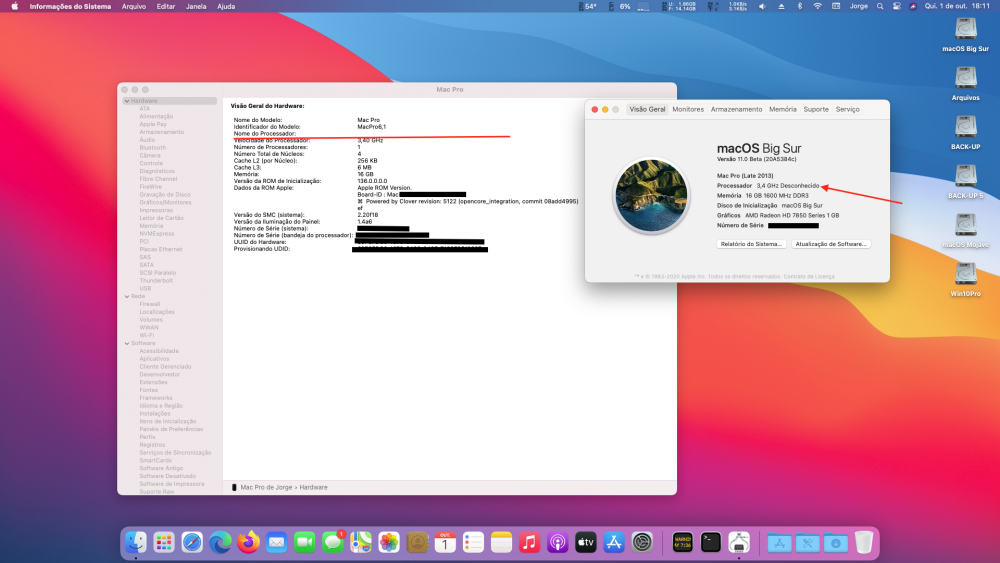Image resolution: width=1000 pixels, height=563 pixels.
Task: Click the Wi-Fi status icon
Action: 817,6
